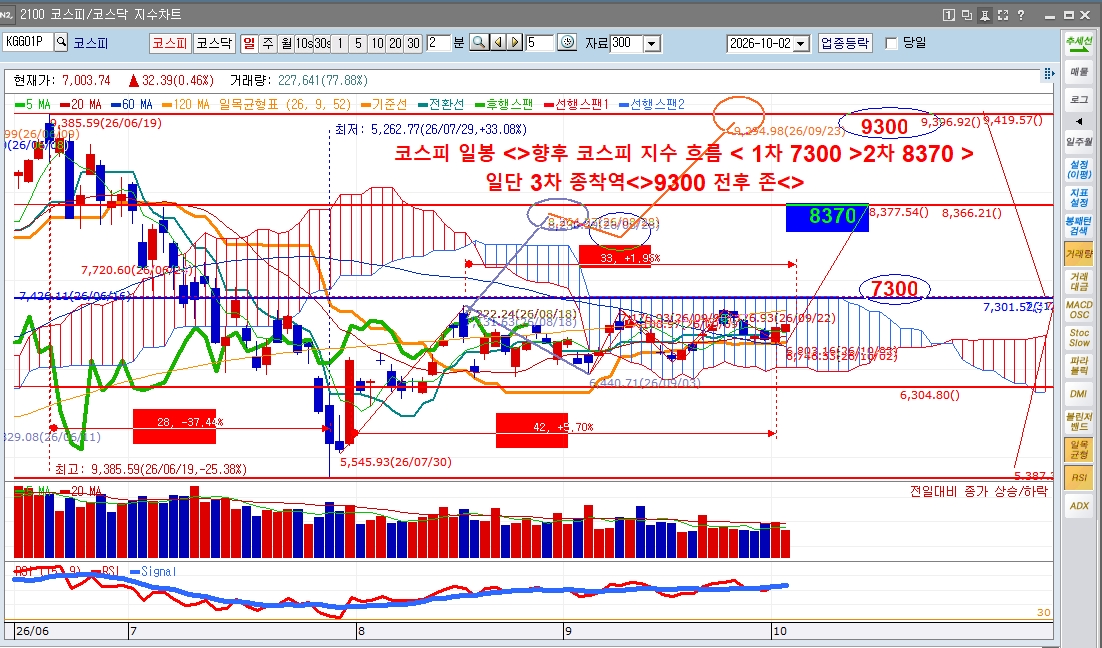Image resolution: width=1102 pixels, height=648 pixels.
Task: Click the 후행스팬 legend label
Action: point(505,104)
